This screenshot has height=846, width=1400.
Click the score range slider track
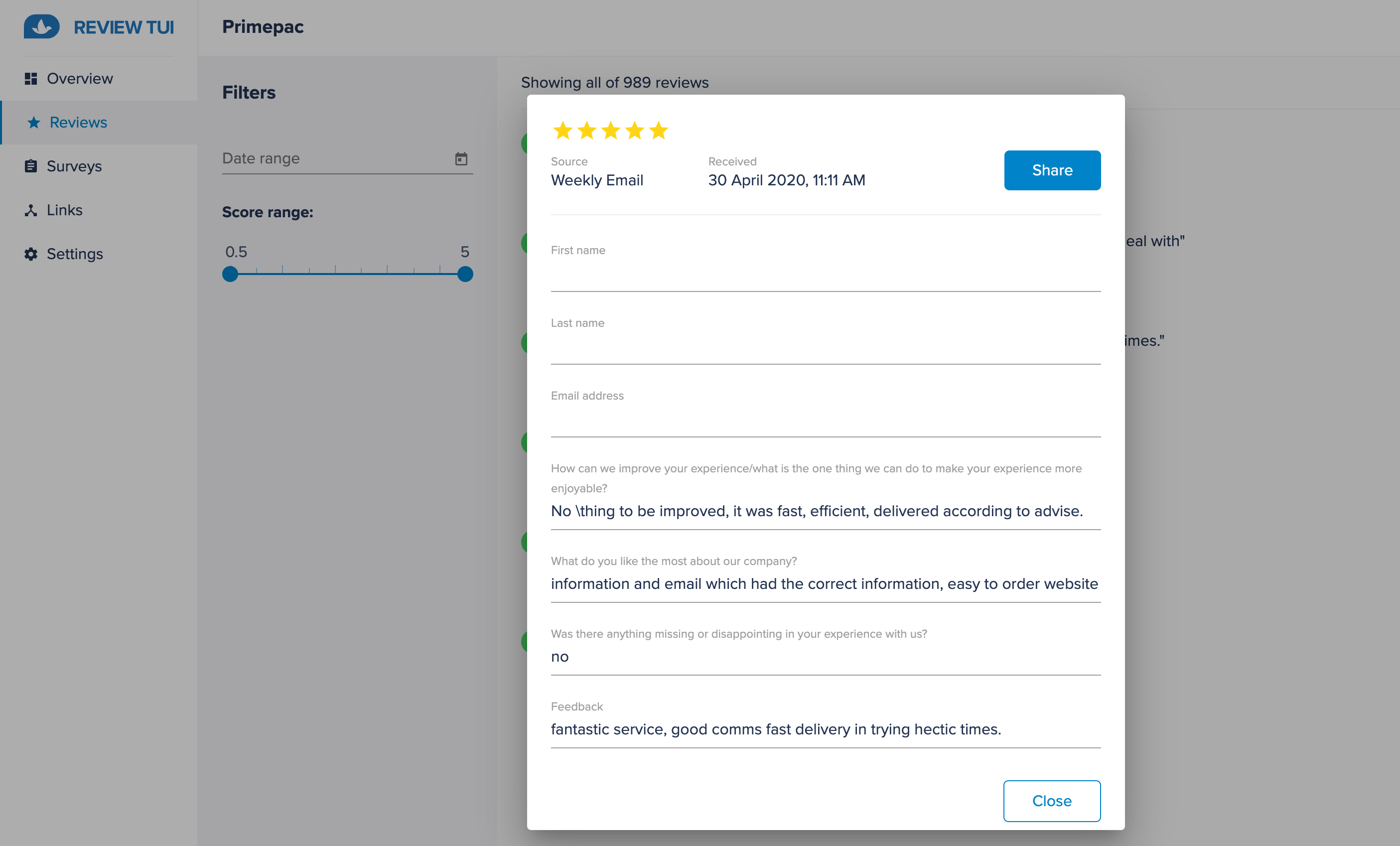pyautogui.click(x=348, y=274)
